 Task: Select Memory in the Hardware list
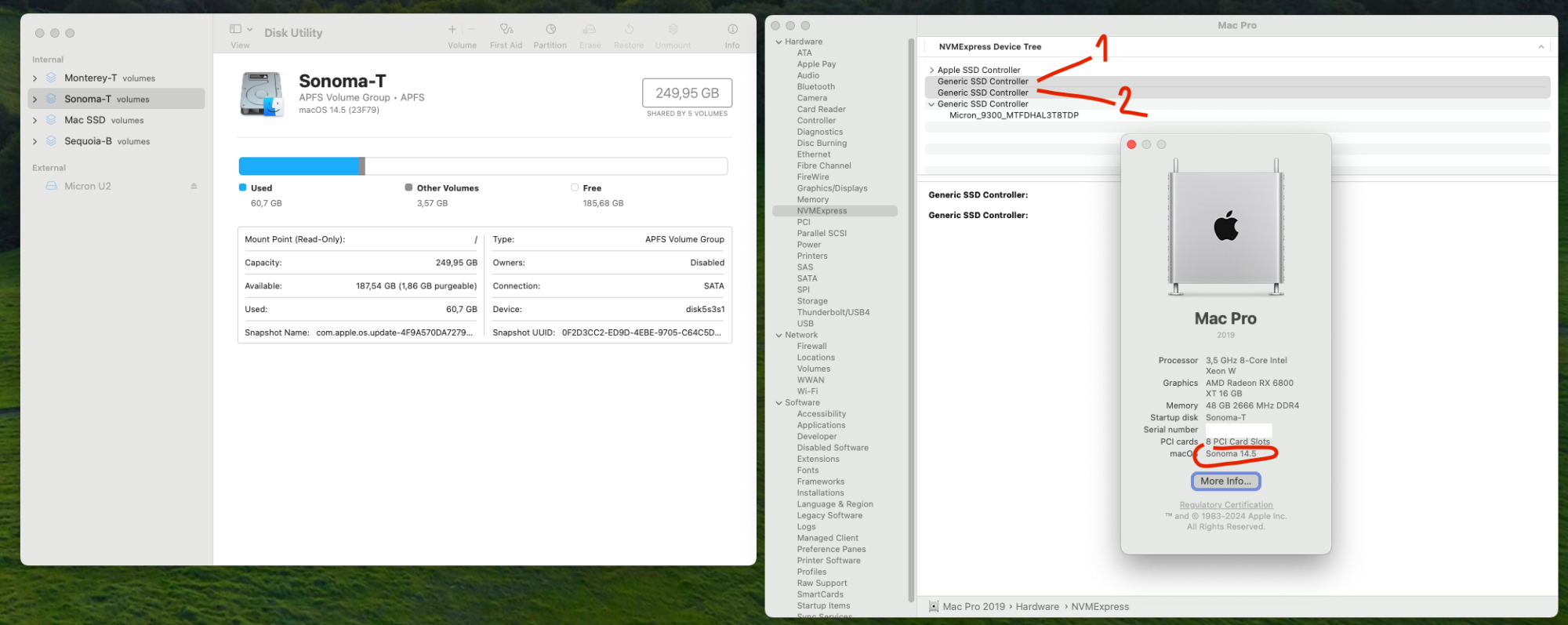tap(812, 199)
